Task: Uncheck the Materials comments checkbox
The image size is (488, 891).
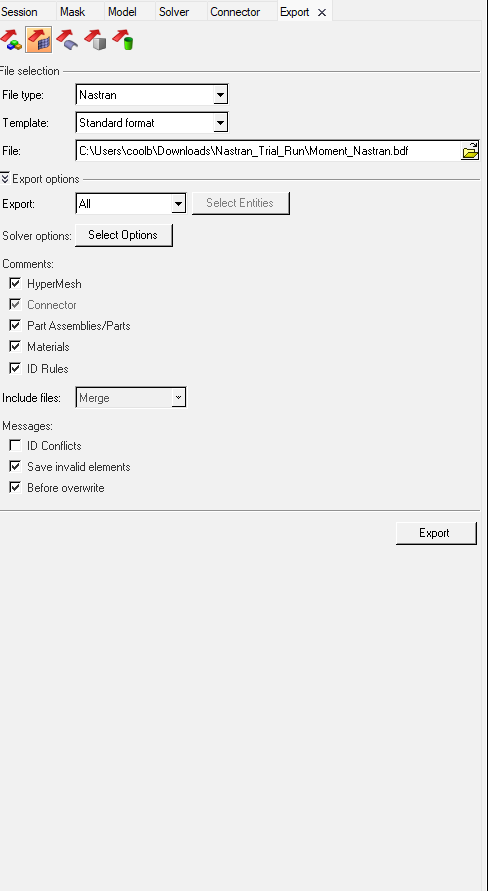Action: click(x=15, y=346)
